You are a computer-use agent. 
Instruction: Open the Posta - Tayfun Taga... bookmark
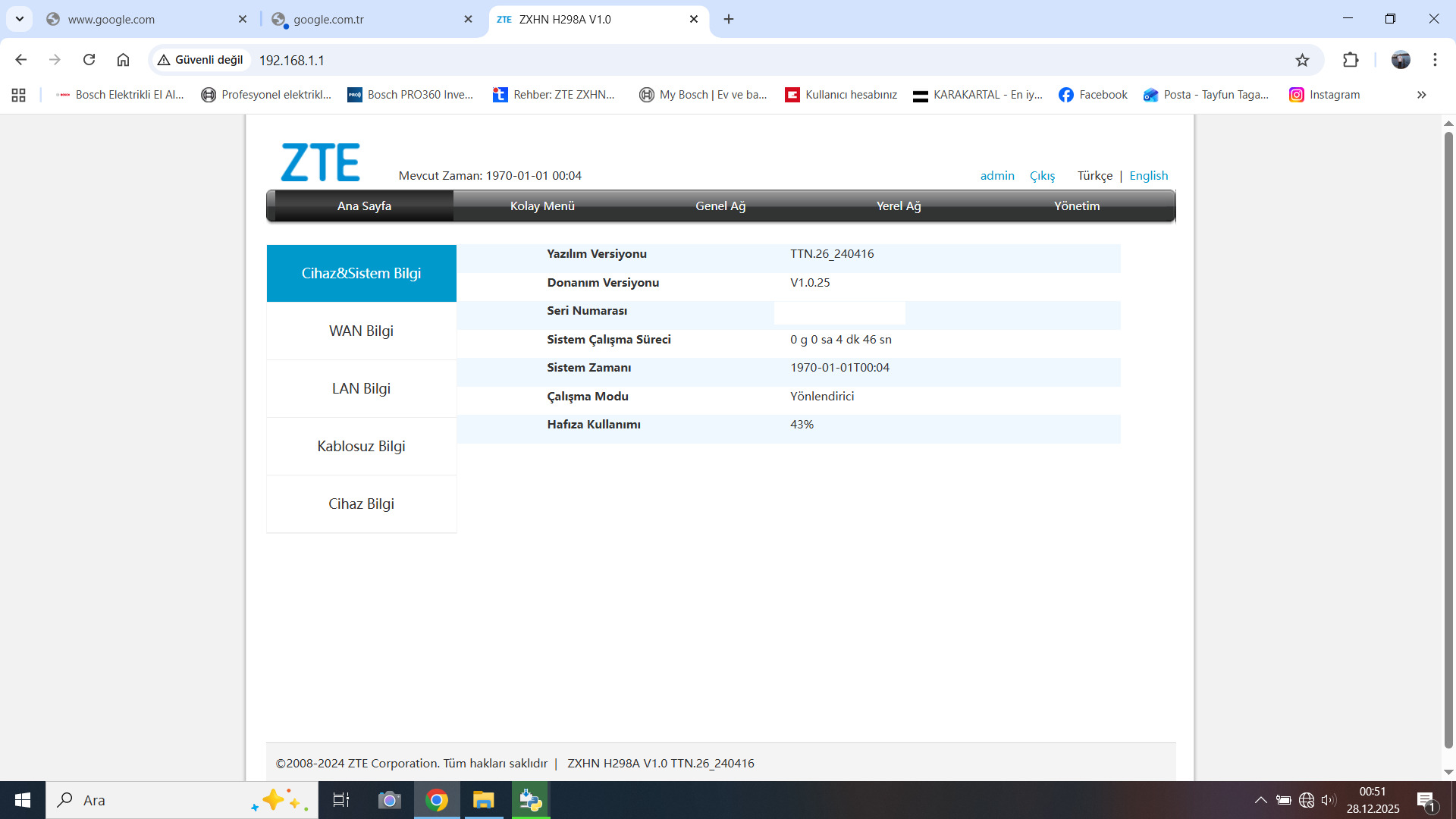pos(1207,95)
